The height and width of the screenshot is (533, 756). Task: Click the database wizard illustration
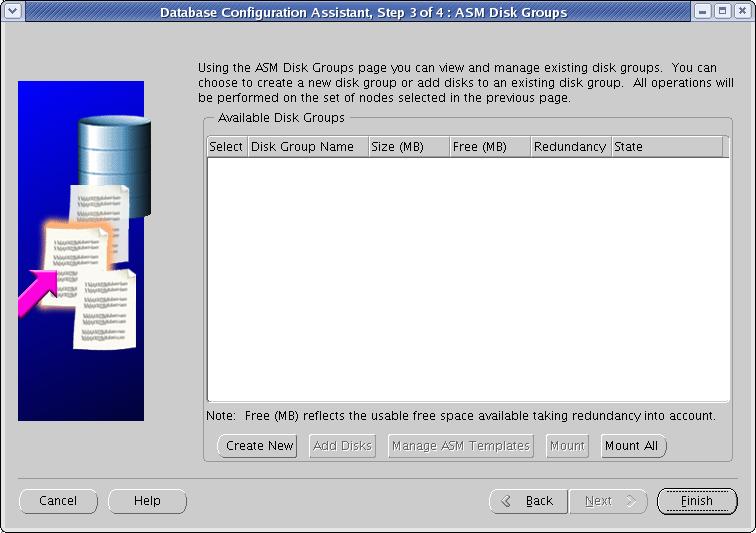click(81, 251)
